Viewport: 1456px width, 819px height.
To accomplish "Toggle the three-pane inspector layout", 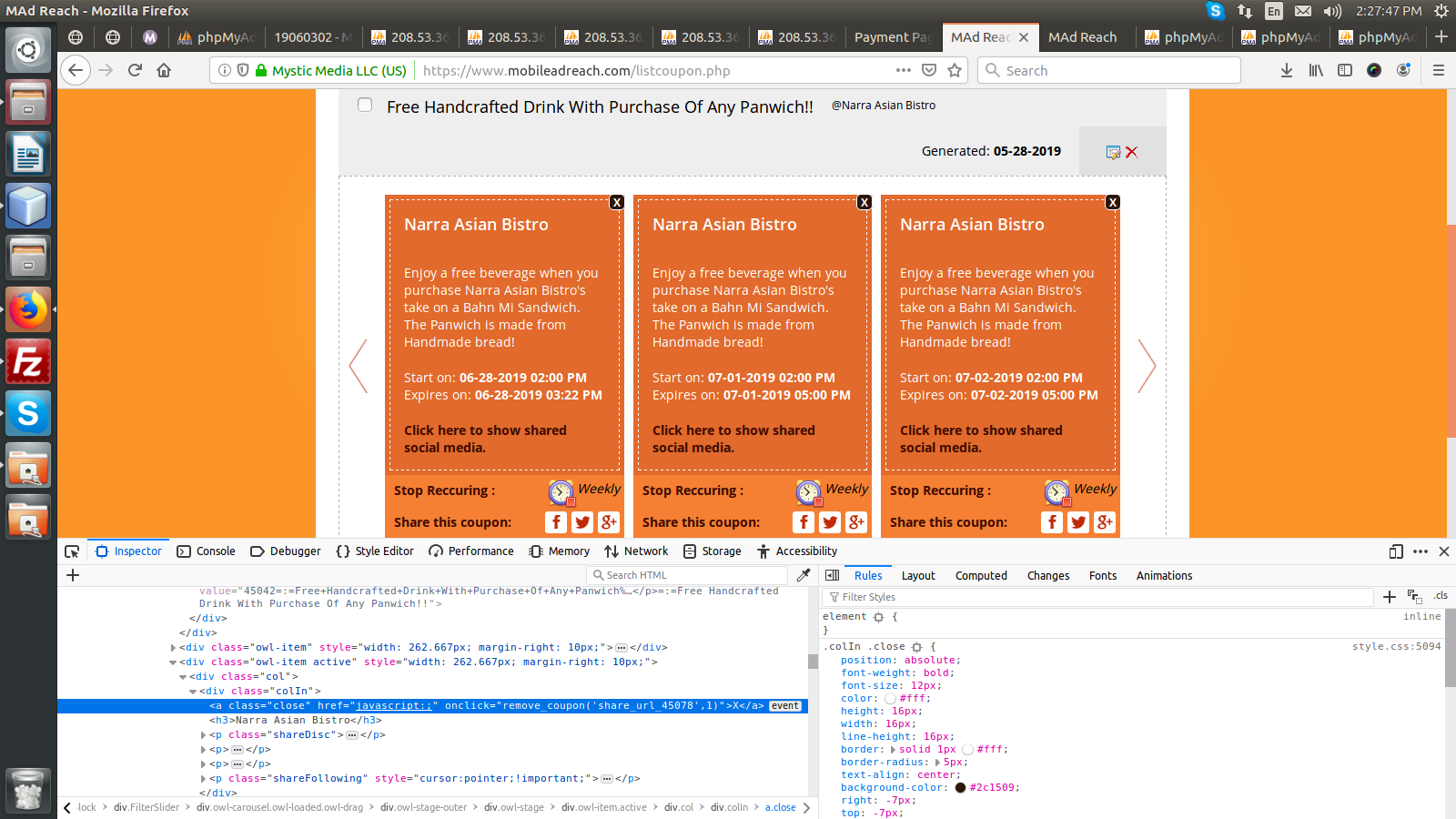I will tap(832, 575).
